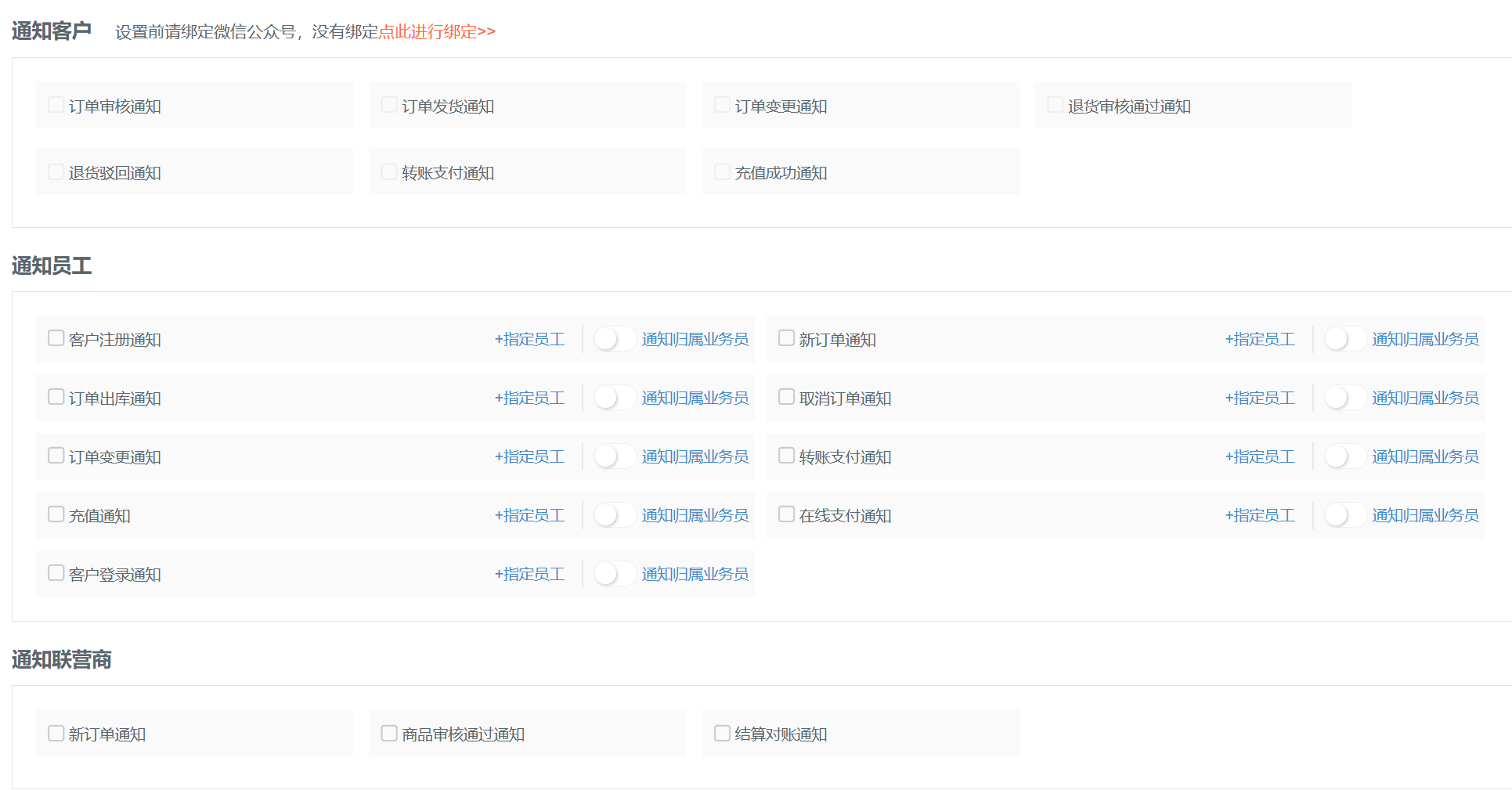This screenshot has height=790, width=1512.
Task: Click the 订单出库通知 label text
Action: [115, 399]
